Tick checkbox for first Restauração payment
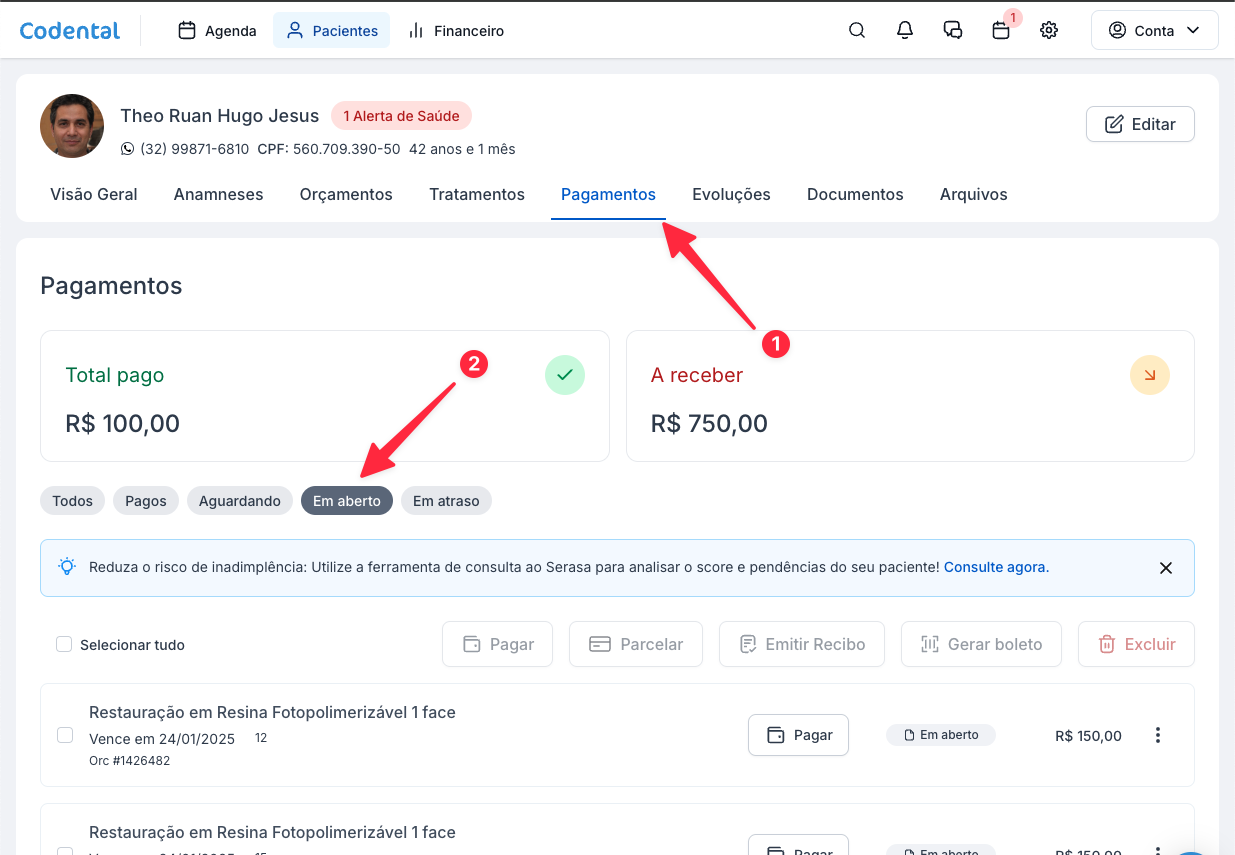Viewport: 1235px width, 855px height. click(65, 735)
